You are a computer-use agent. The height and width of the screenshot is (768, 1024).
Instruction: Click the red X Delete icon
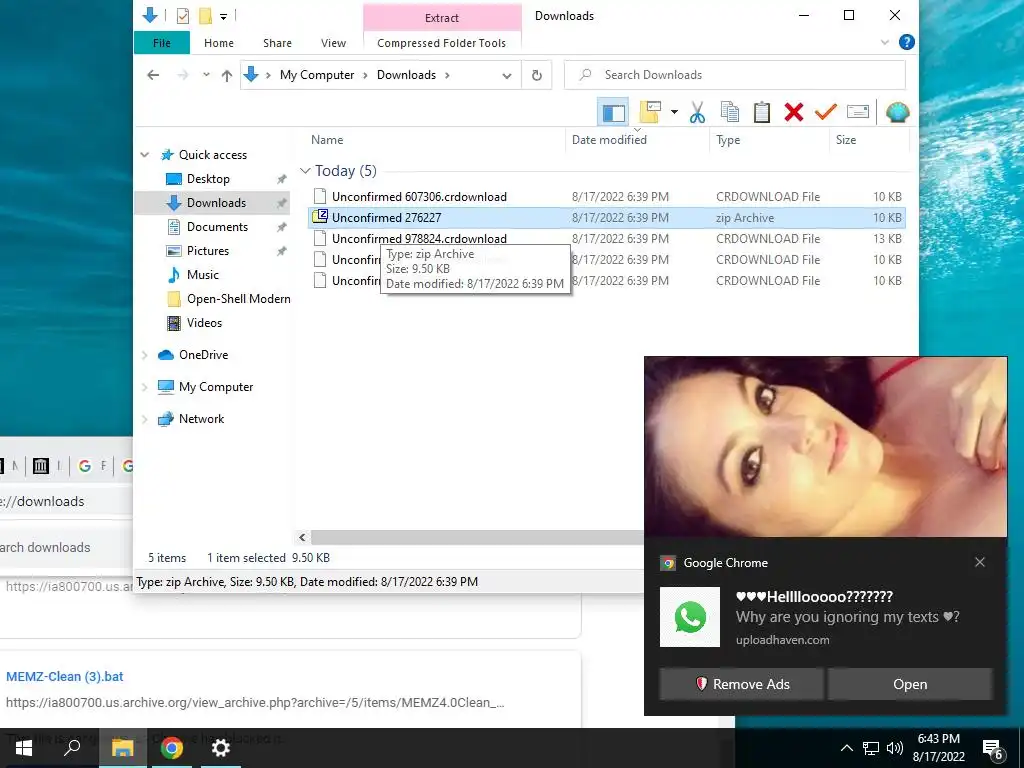[793, 112]
